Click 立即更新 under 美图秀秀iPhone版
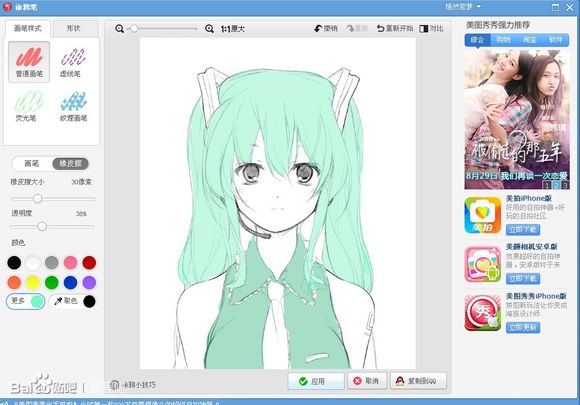The width and height of the screenshot is (580, 405). coord(523,327)
